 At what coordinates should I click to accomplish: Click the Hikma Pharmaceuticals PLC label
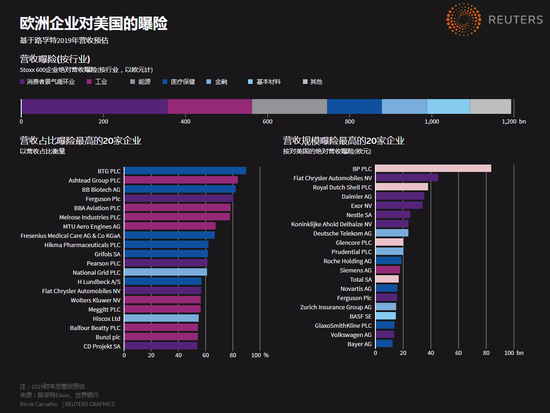82,245
